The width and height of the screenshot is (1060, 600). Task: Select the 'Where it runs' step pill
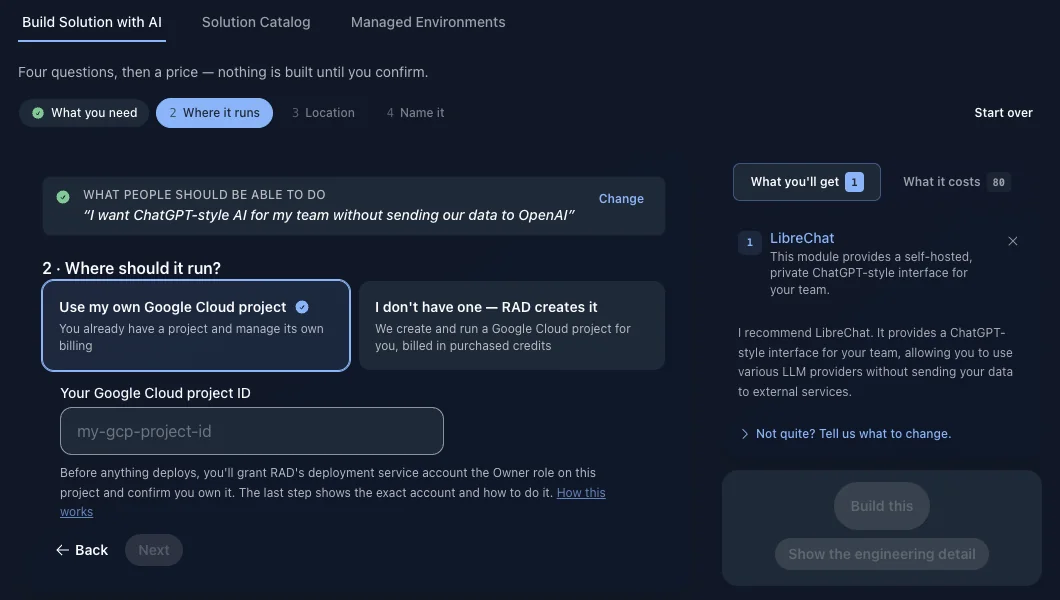[x=214, y=113]
